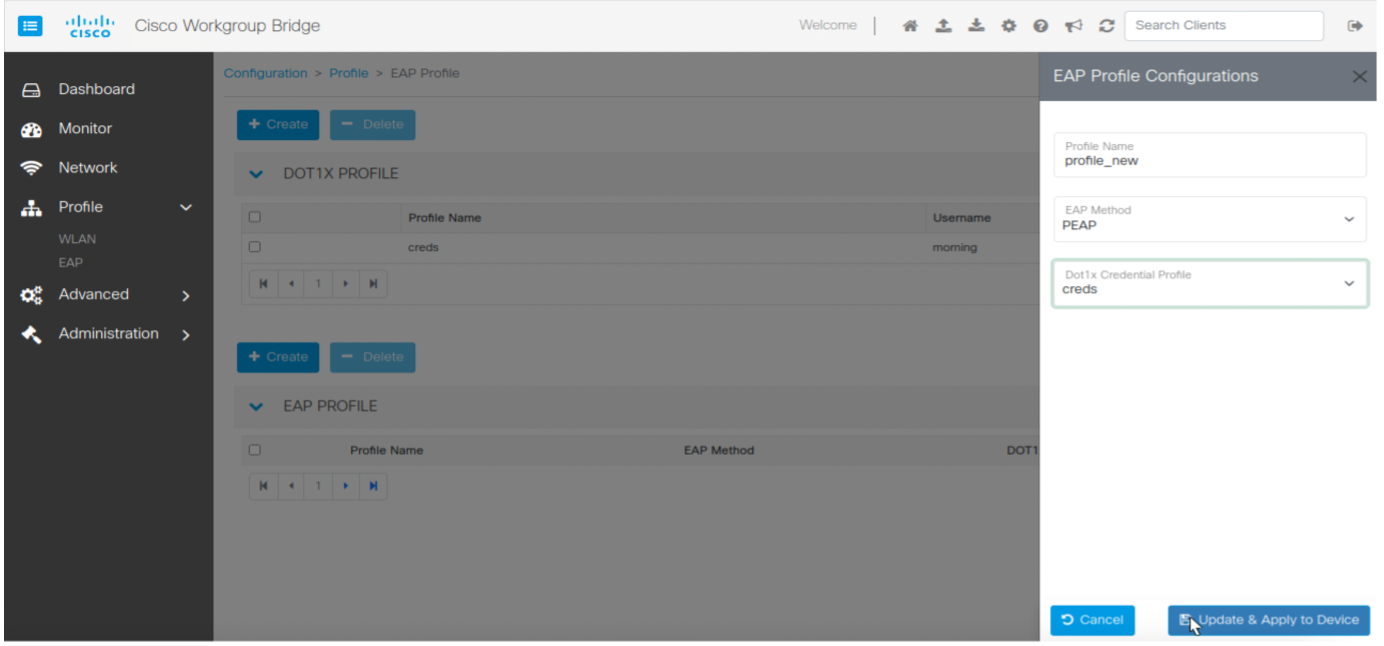Go to home via house icon
The width and height of the screenshot is (1384, 646).
tap(910, 26)
